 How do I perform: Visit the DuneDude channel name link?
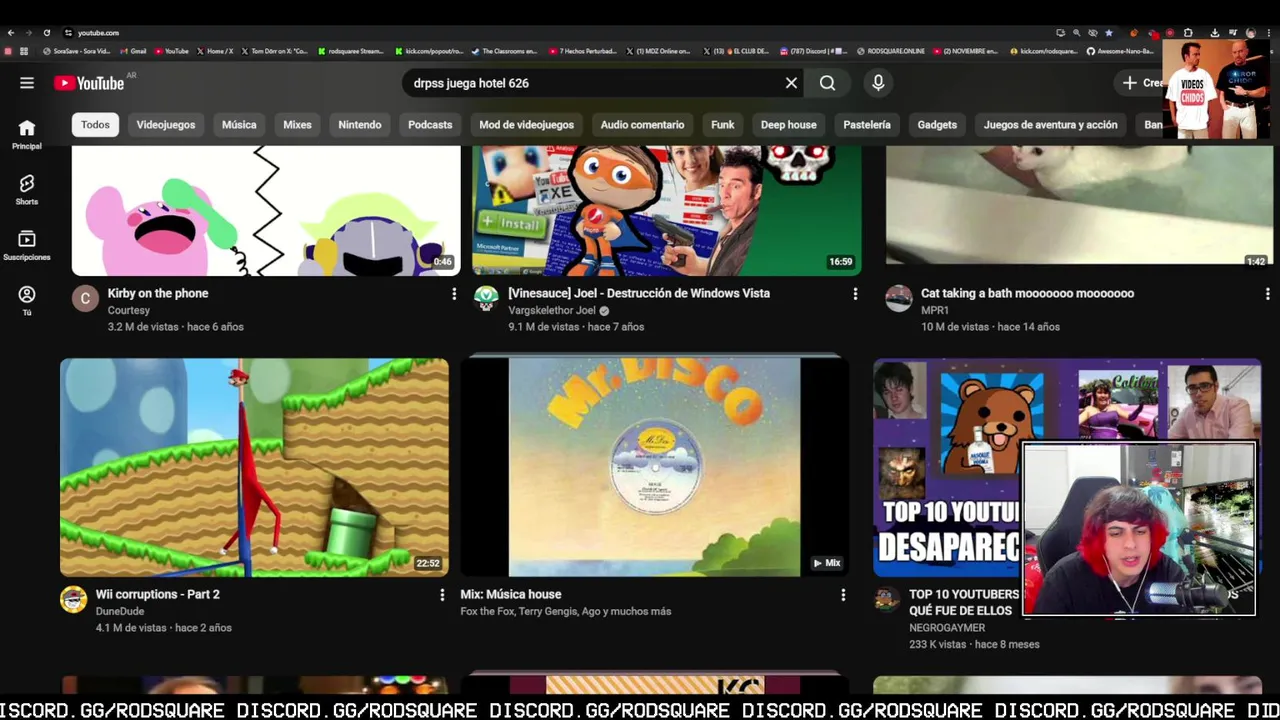[120, 611]
